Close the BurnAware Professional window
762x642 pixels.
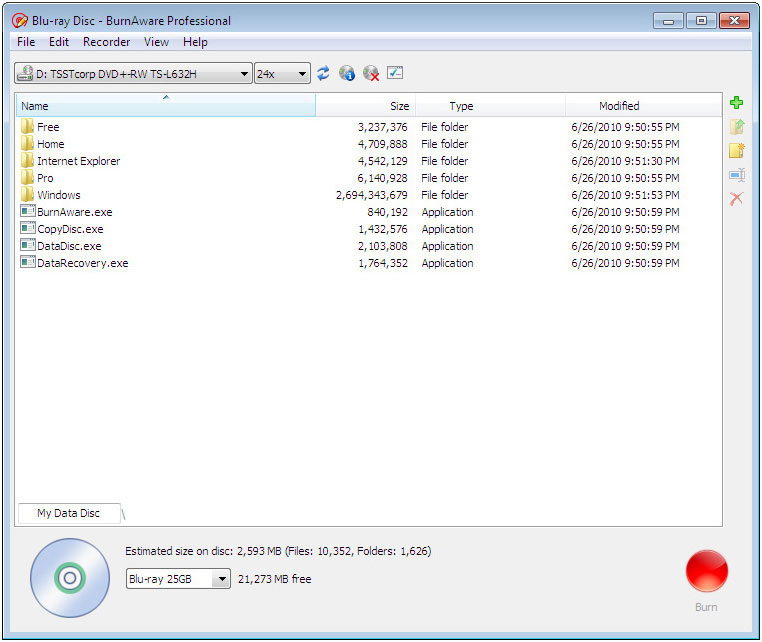click(x=734, y=20)
